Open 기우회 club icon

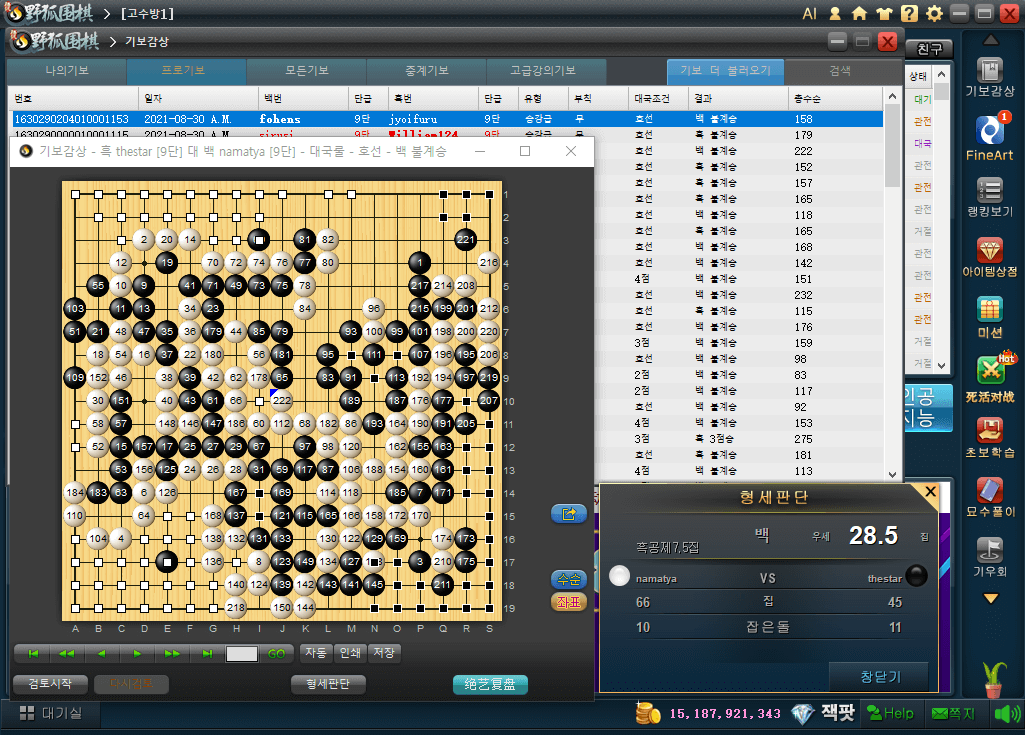pyautogui.click(x=990, y=557)
